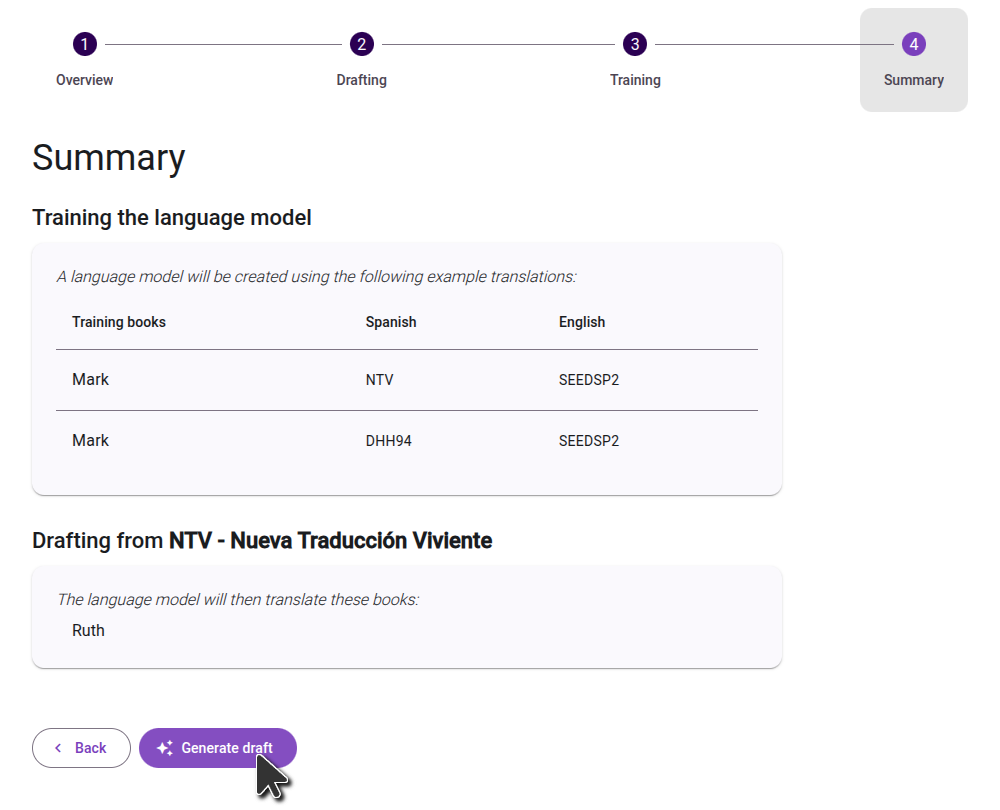This screenshot has width=1000, height=810.
Task: Click the Spanish column header
Action: point(391,322)
